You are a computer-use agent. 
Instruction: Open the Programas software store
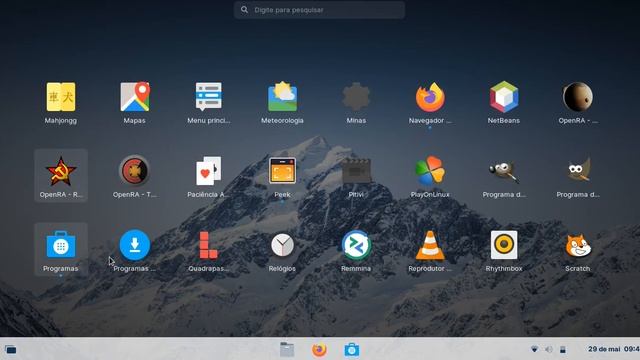(61, 245)
